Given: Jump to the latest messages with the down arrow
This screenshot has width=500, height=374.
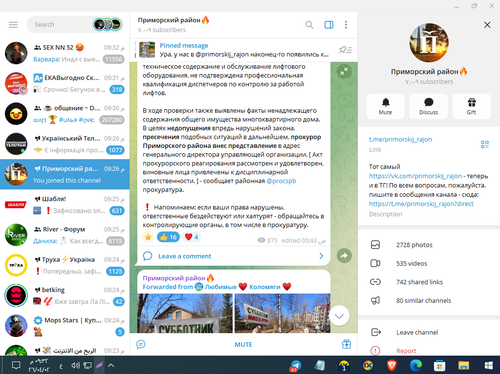Looking at the screenshot, I should coord(339,316).
